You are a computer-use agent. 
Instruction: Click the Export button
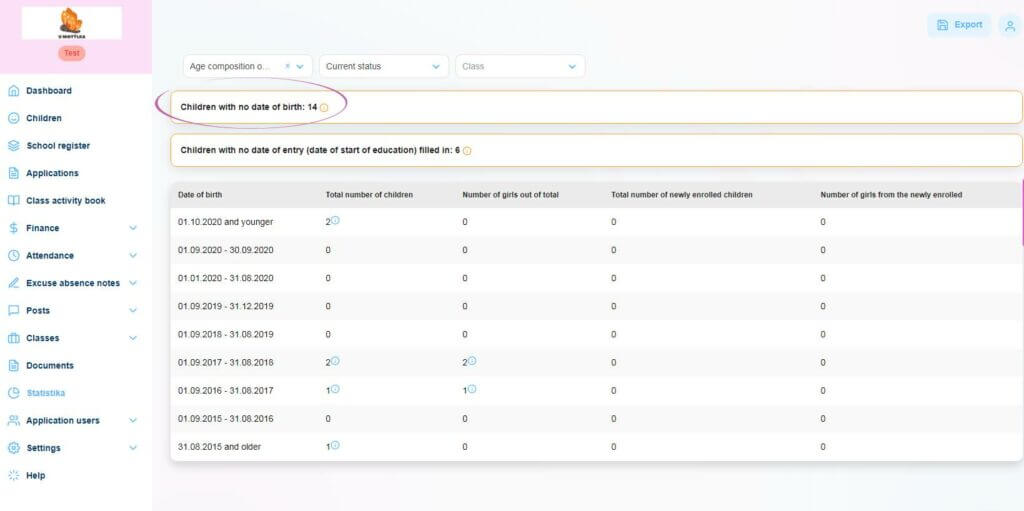959,25
